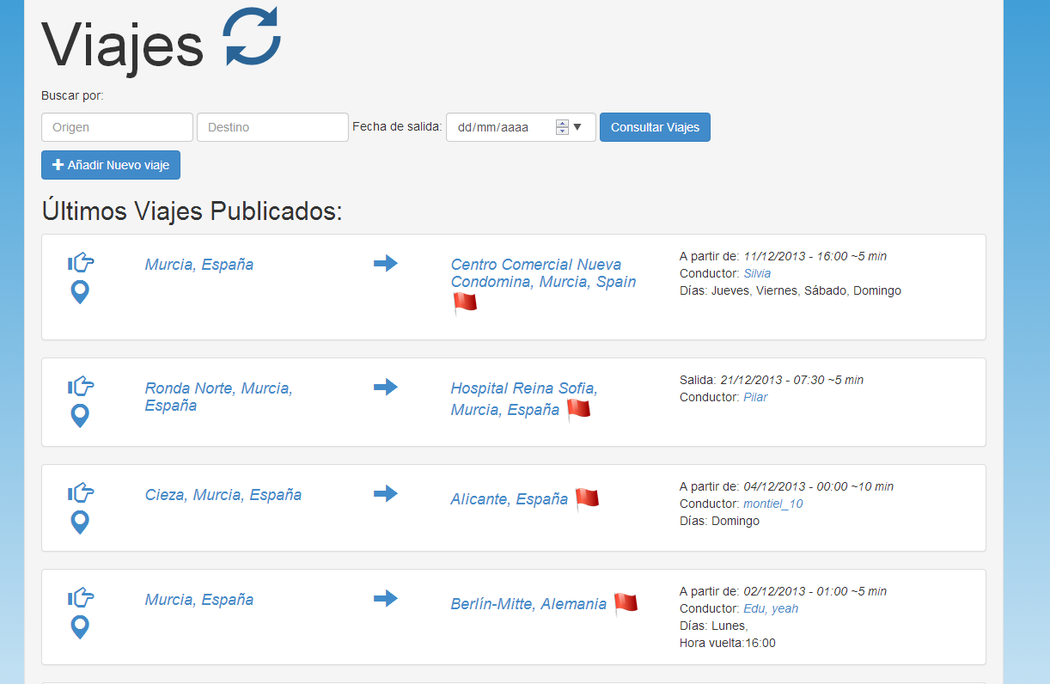Click hand-pointing icon in Berlín-Mitte trip row
This screenshot has width=1050, height=684.
point(81,598)
